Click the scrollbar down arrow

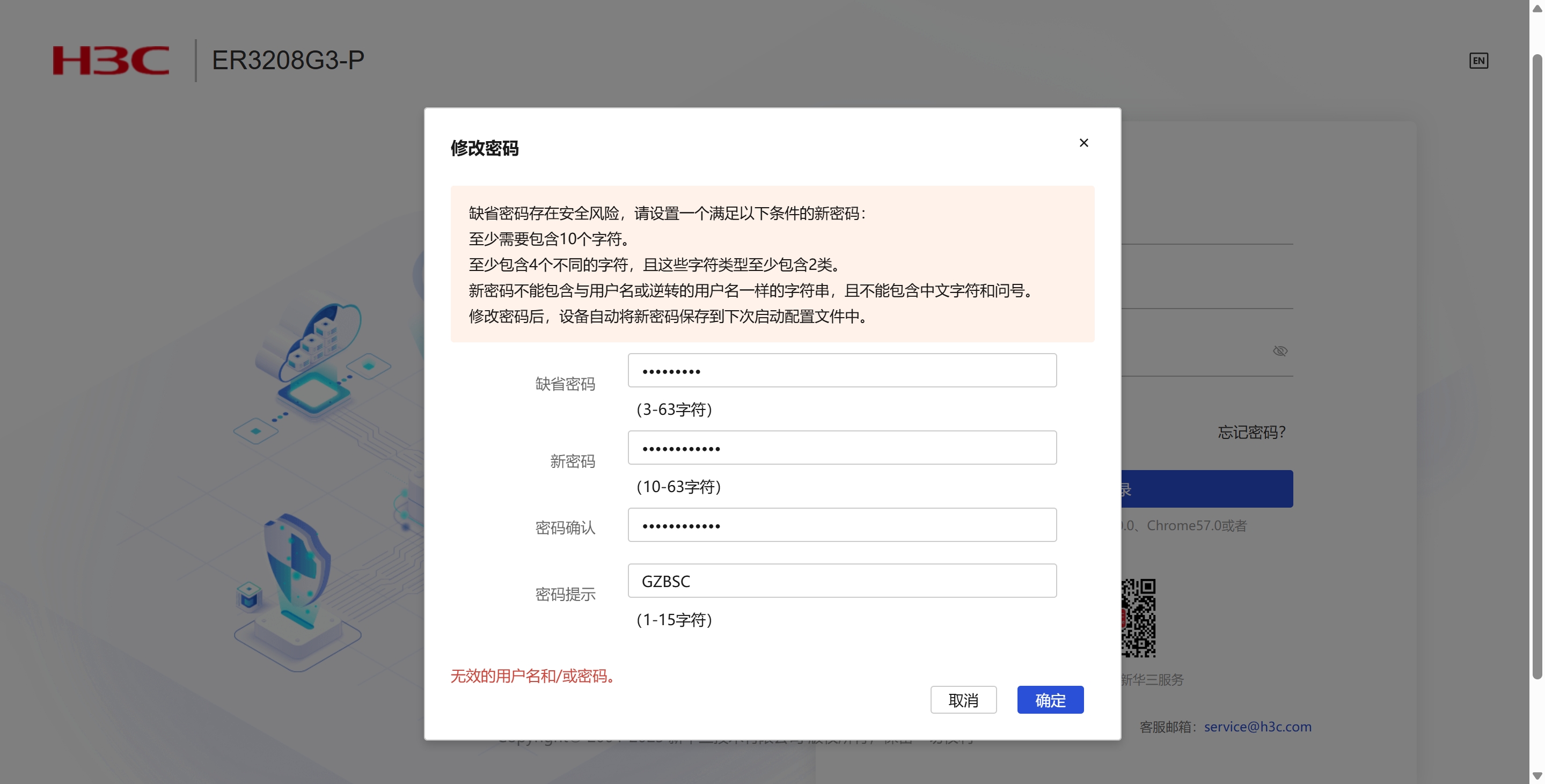tap(1536, 775)
